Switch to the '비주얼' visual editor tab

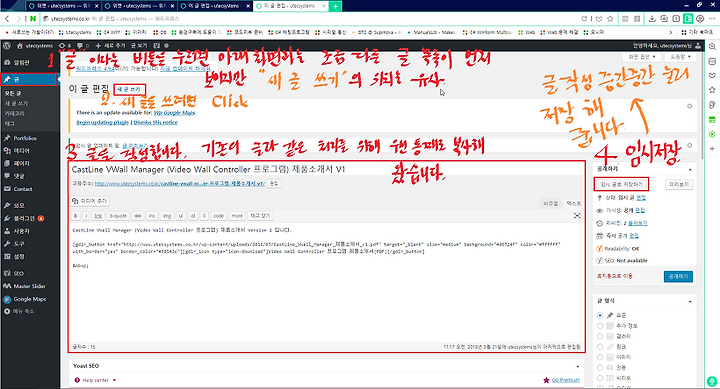(551, 203)
